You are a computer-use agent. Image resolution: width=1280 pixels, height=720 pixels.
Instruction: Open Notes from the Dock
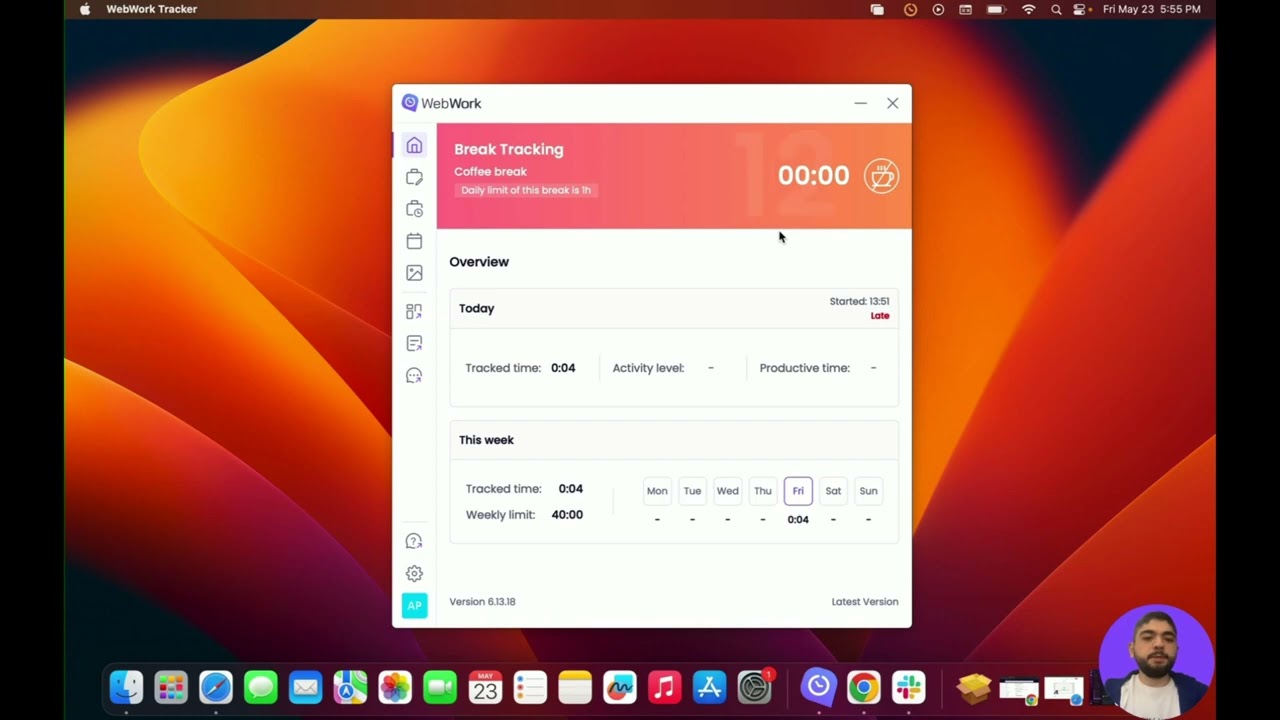click(x=575, y=687)
